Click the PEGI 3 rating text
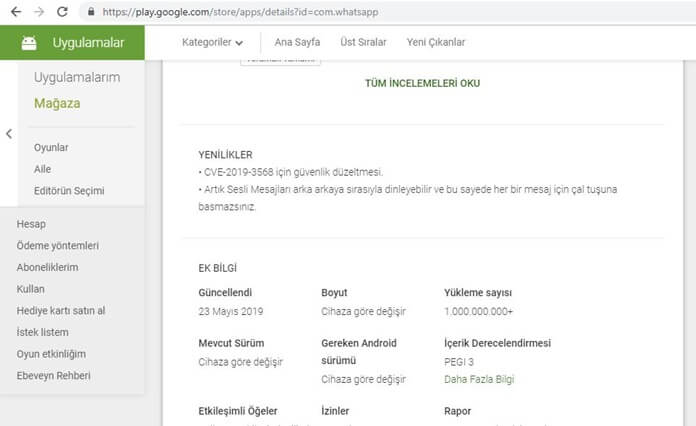The image size is (696, 426). (459, 362)
